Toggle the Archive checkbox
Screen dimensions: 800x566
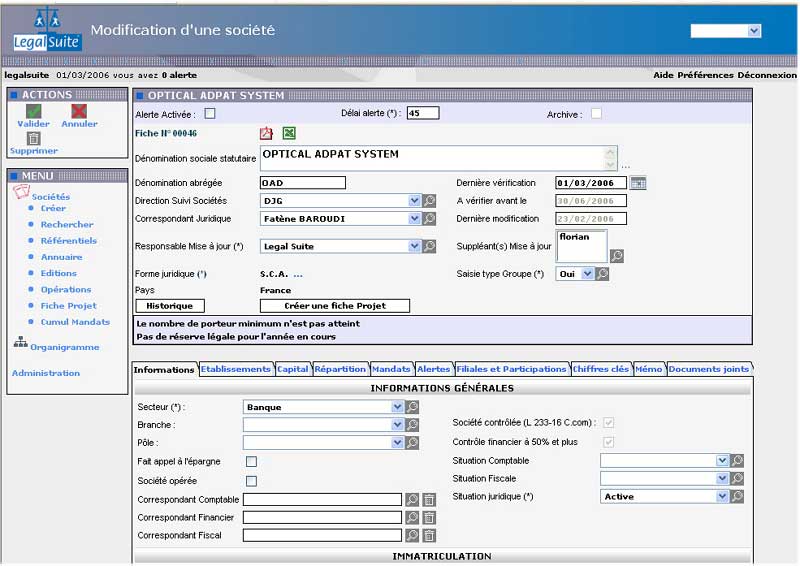click(x=596, y=113)
